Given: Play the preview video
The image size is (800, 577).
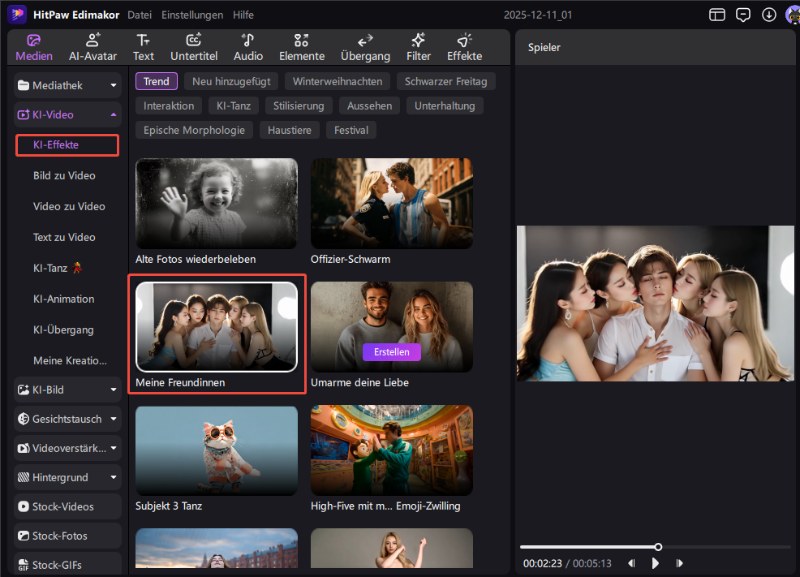Looking at the screenshot, I should [656, 564].
